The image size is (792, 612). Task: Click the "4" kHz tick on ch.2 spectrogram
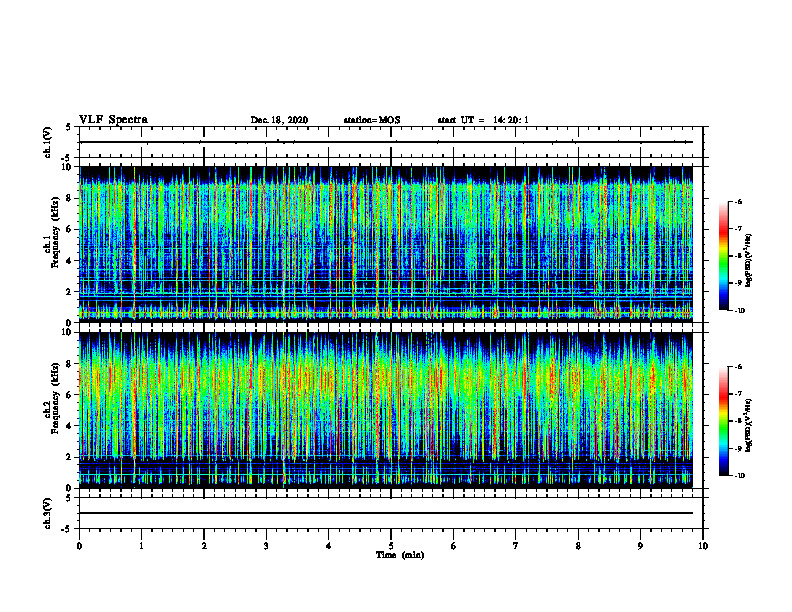tap(70, 426)
